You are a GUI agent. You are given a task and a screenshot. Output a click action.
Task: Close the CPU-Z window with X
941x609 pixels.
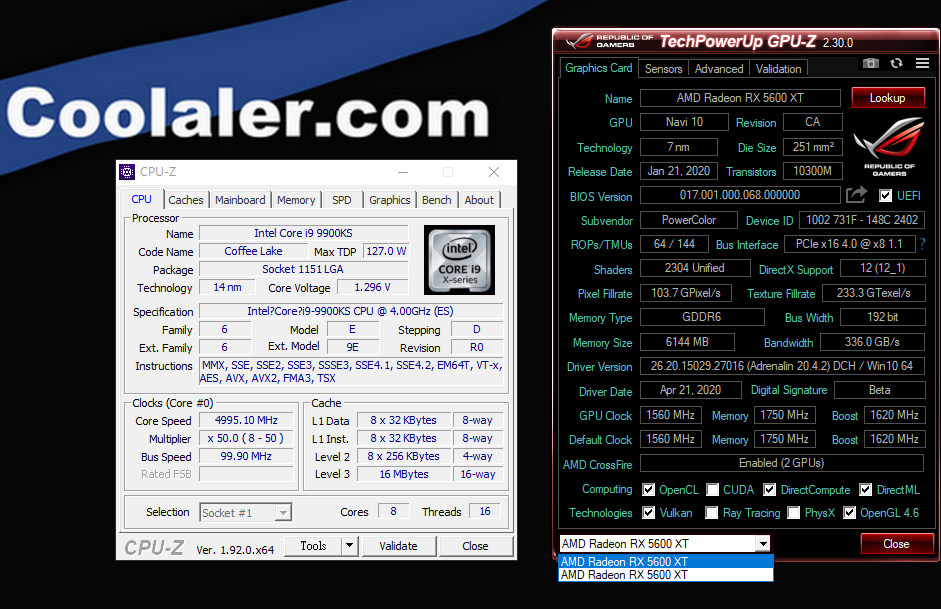coord(494,172)
